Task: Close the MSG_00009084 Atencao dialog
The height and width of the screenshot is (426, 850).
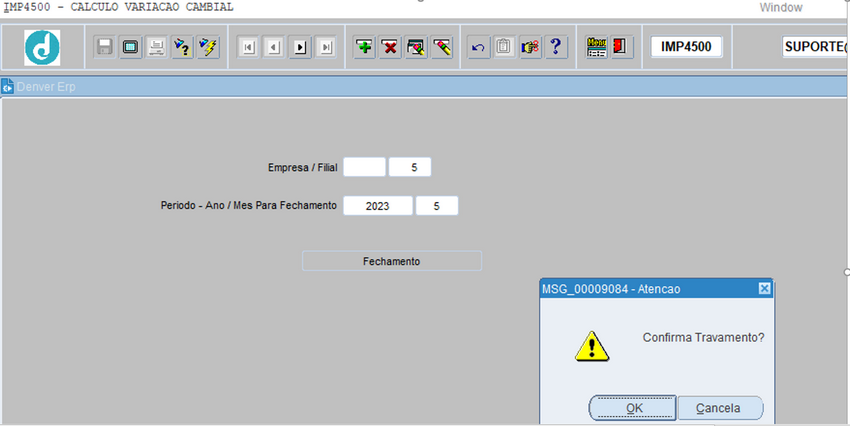Action: 764,288
